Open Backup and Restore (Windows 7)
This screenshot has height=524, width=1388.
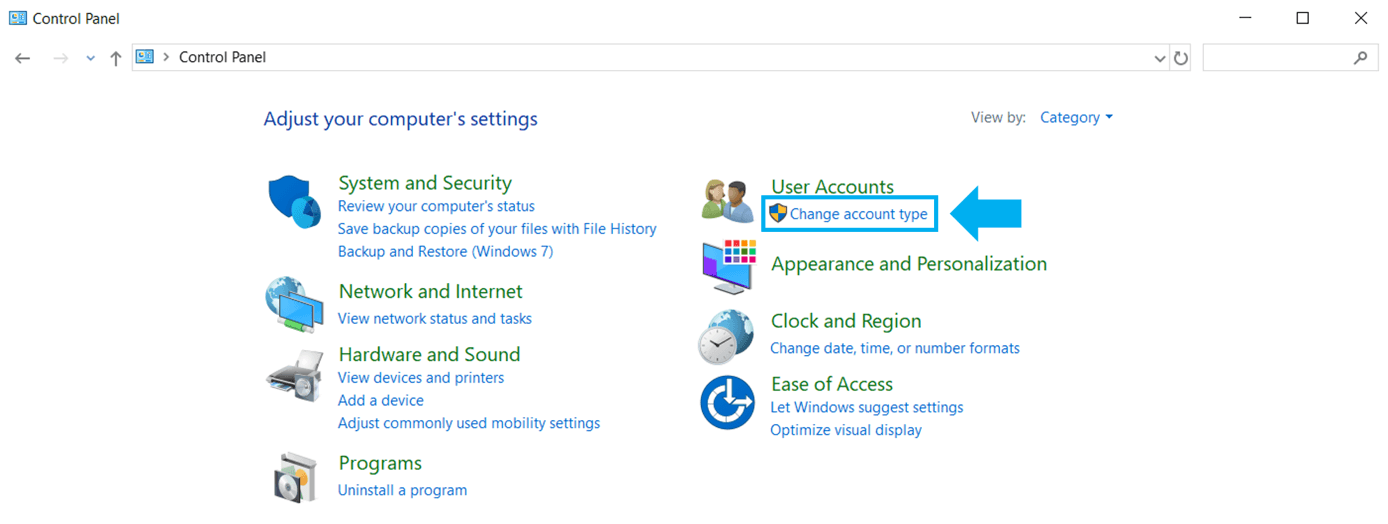445,251
